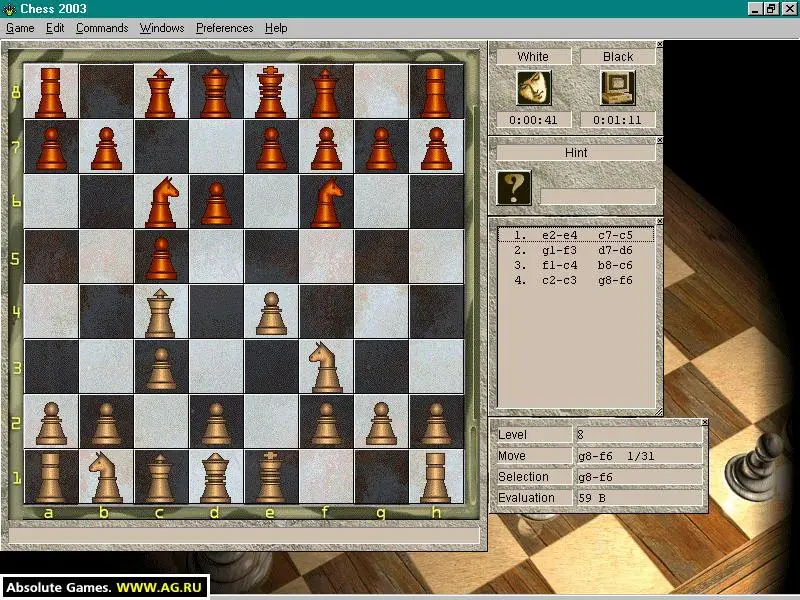Grab the move list resize grip
The image size is (800, 600).
coord(658,411)
